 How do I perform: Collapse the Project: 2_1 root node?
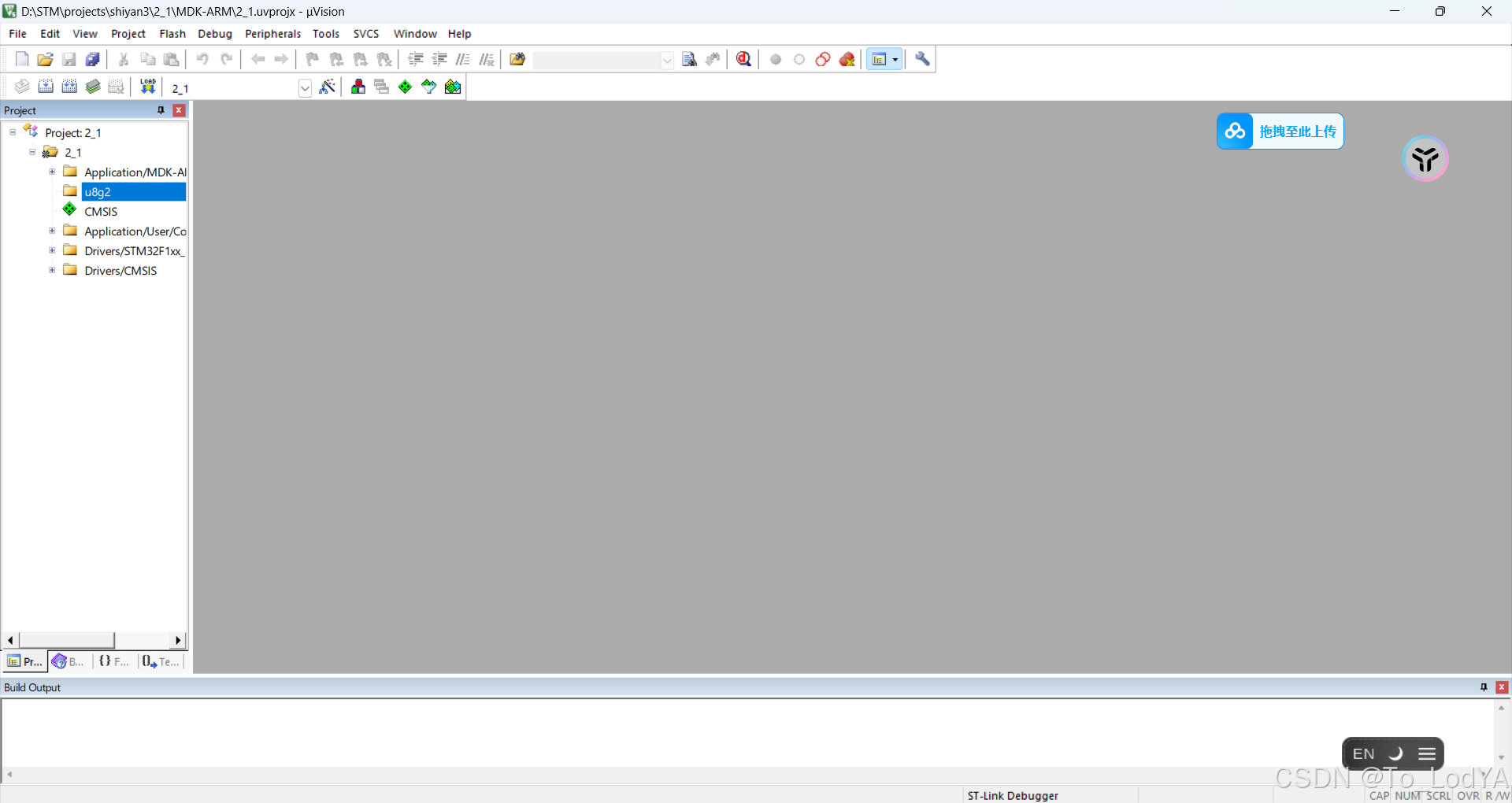[13, 132]
